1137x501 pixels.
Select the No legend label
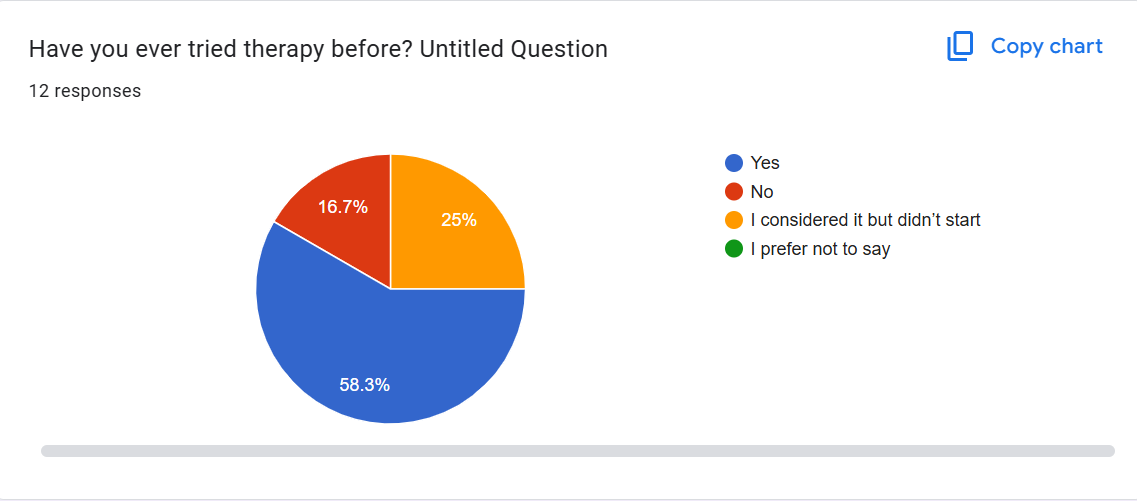point(762,192)
